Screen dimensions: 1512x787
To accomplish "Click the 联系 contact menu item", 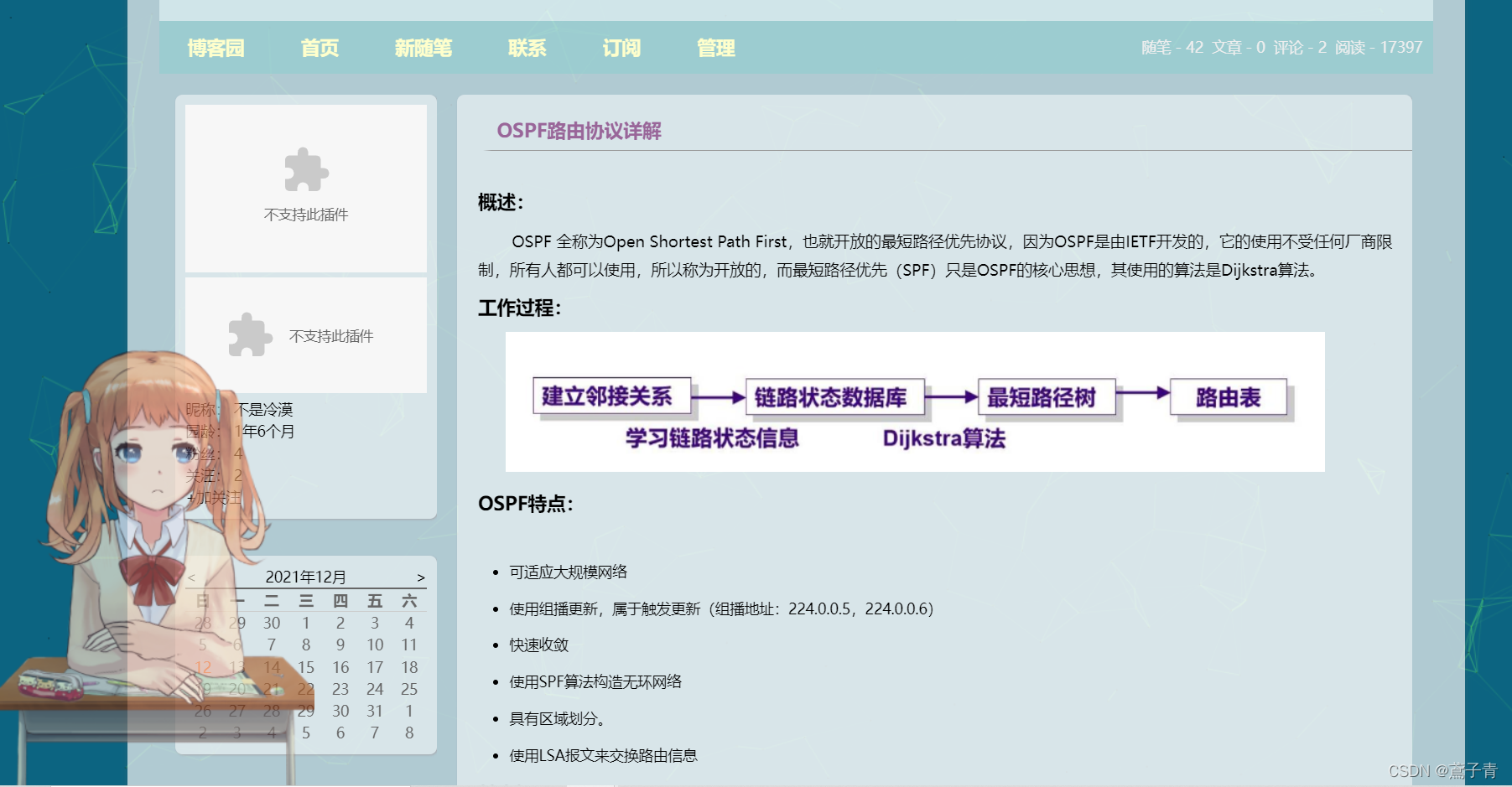I will click(527, 49).
